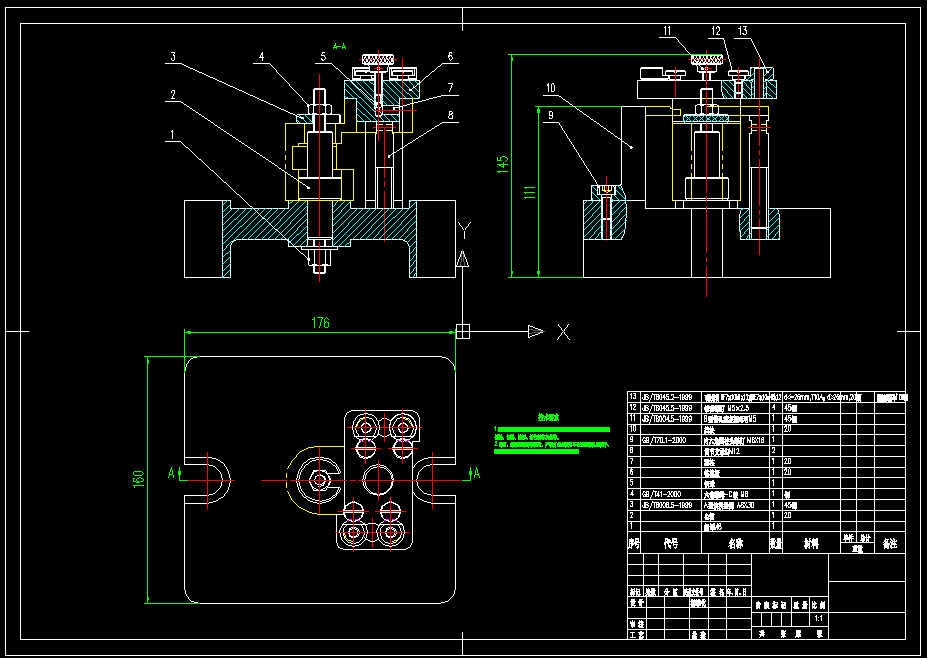The height and width of the screenshot is (658, 927).
Task: Select part callout number 13 in side view
Action: [x=743, y=31]
